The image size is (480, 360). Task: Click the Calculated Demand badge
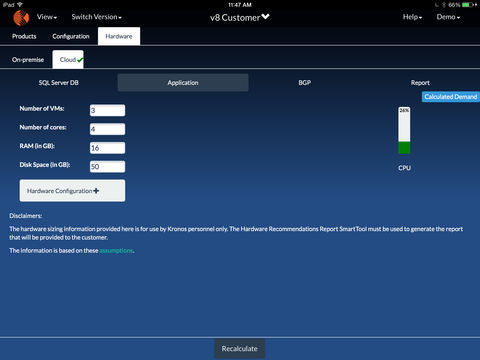coord(451,97)
